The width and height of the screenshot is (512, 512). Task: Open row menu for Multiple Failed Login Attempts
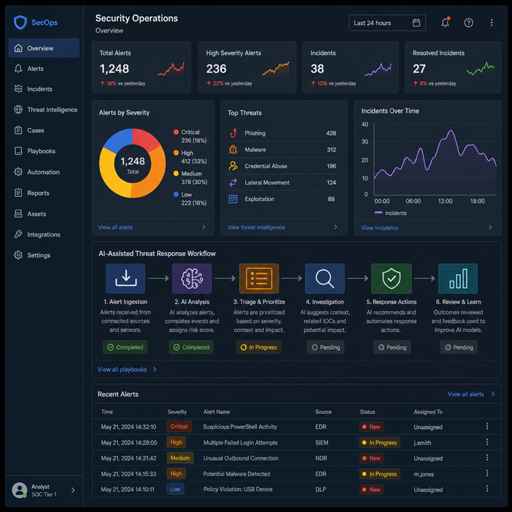(x=487, y=442)
